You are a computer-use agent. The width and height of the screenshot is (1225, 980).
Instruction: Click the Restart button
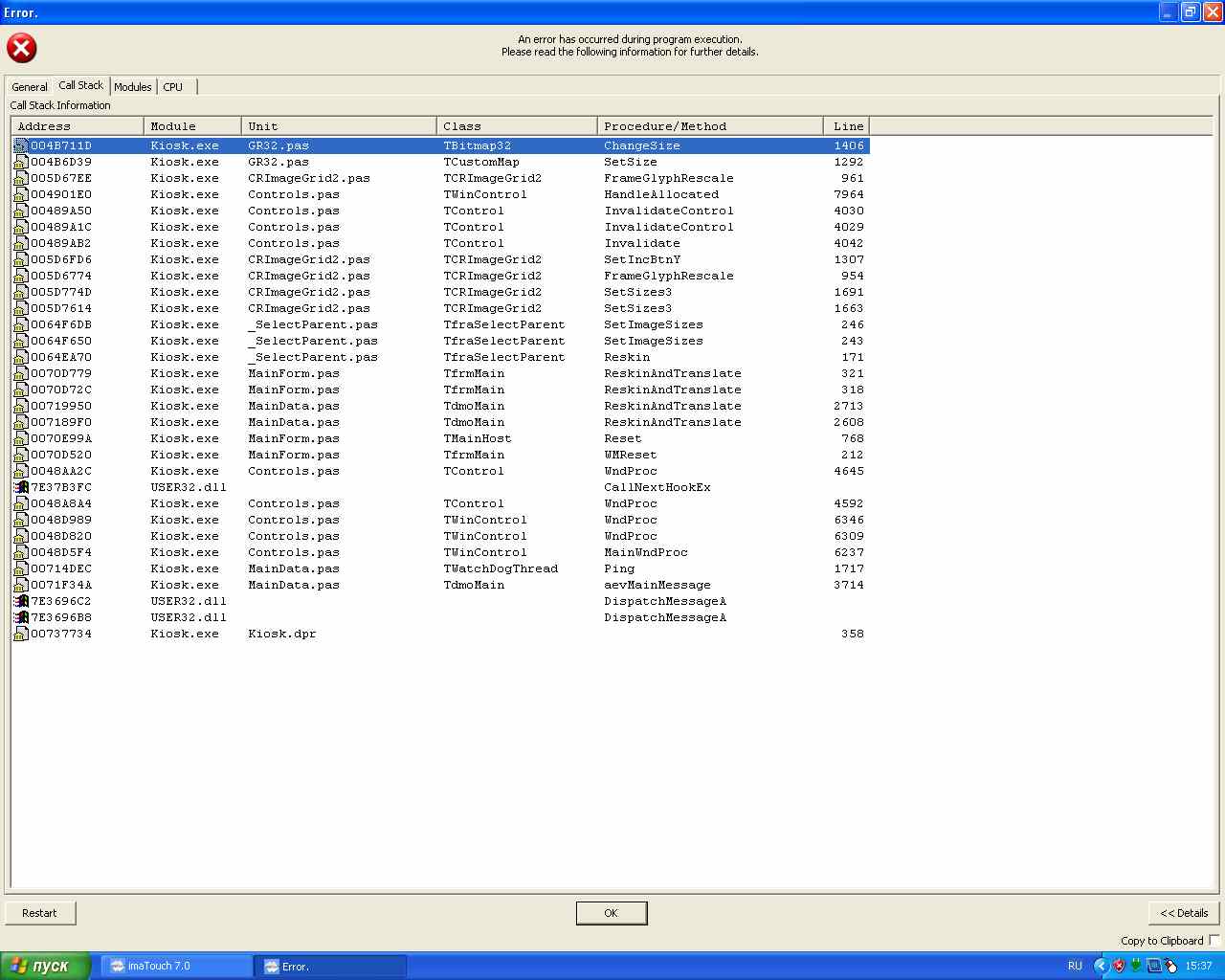40,913
